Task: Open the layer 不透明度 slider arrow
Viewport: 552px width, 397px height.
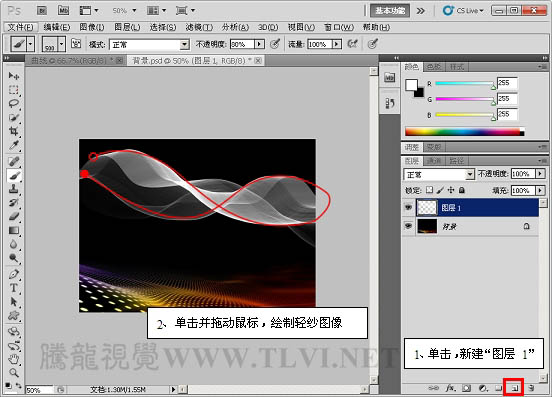Action: point(540,174)
